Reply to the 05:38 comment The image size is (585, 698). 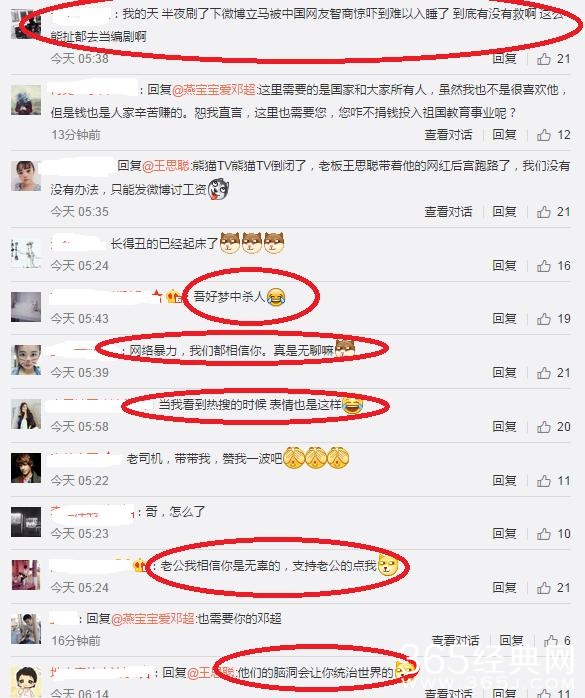pos(504,59)
